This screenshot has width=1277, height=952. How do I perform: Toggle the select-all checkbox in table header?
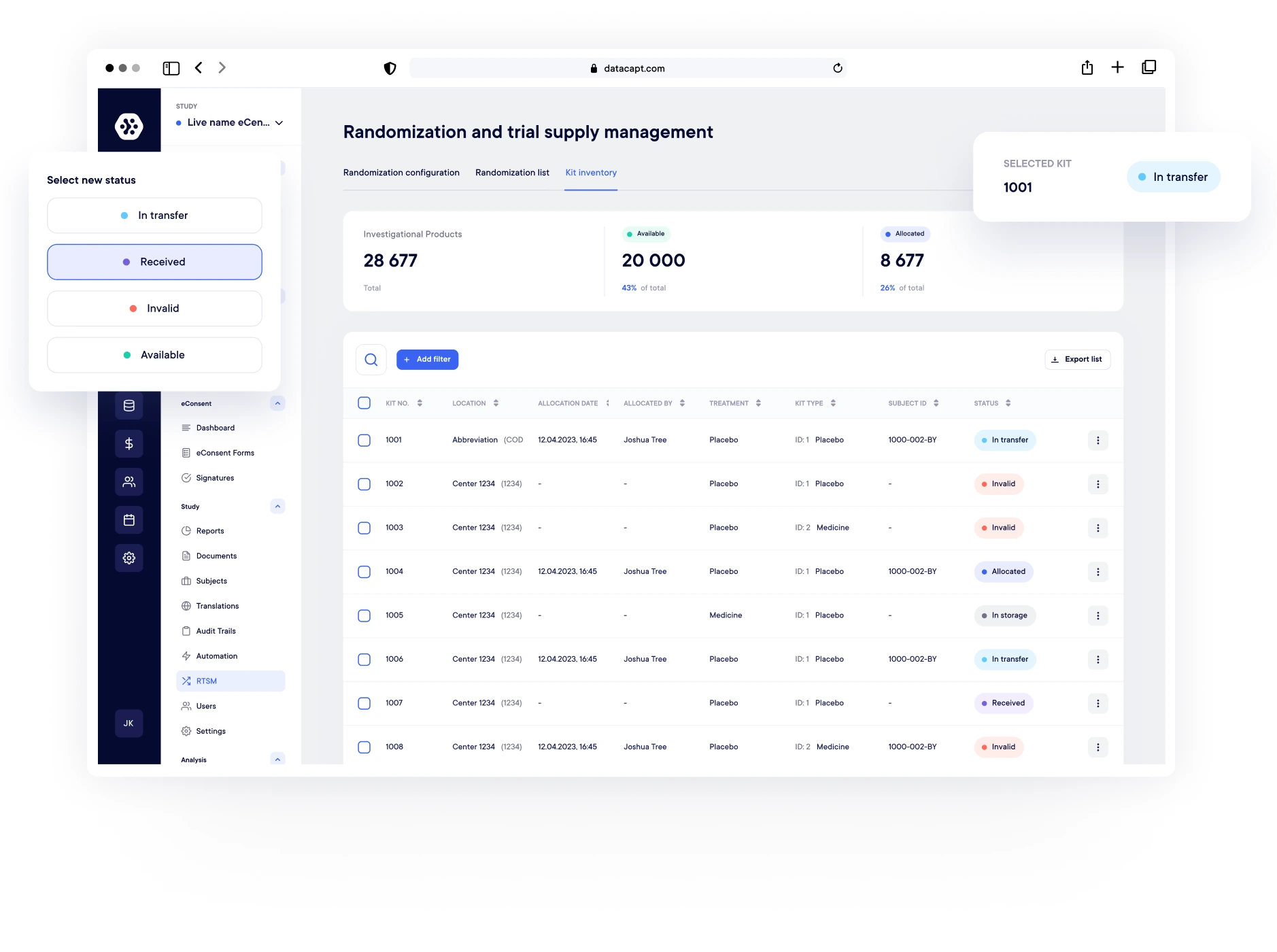(x=364, y=403)
